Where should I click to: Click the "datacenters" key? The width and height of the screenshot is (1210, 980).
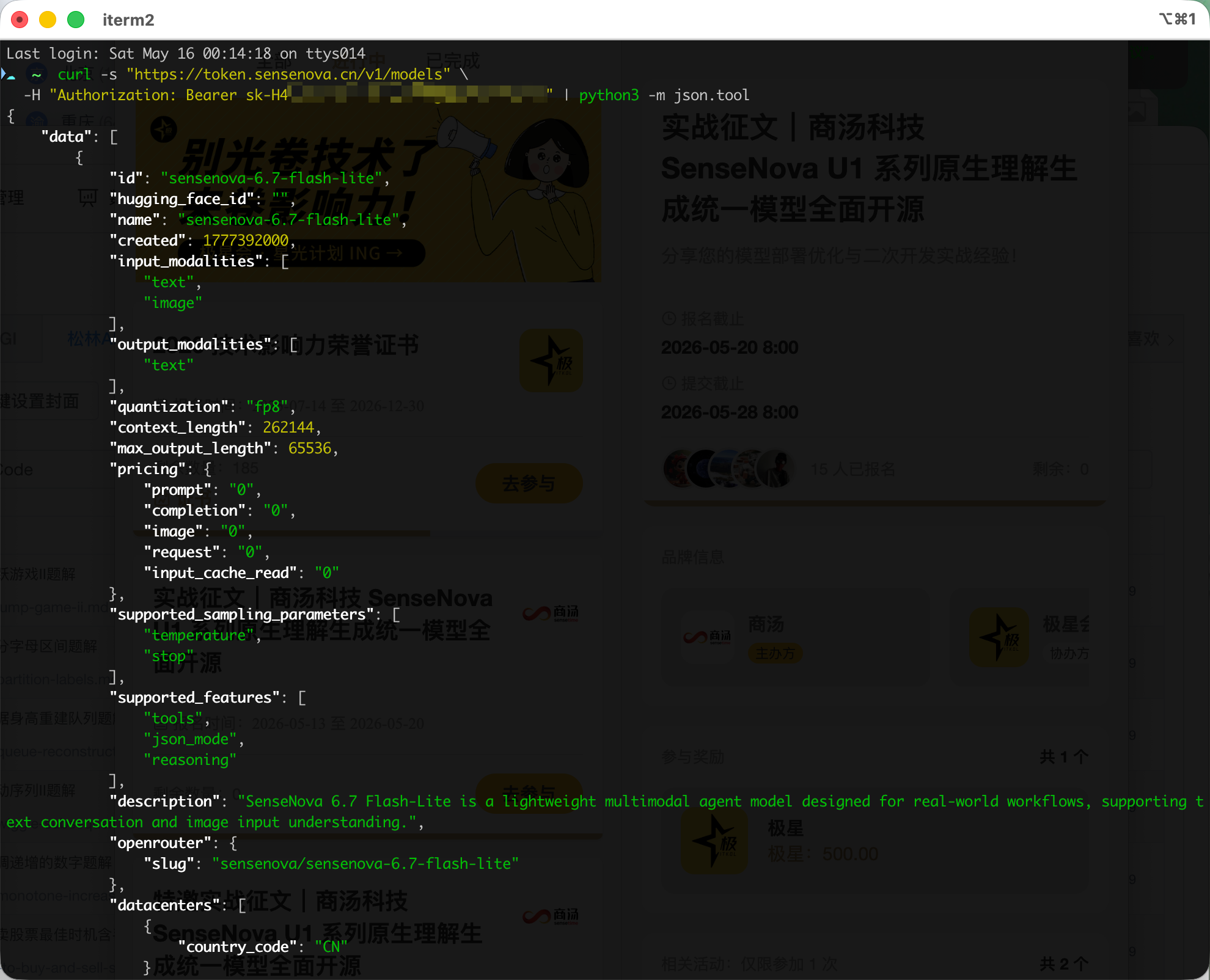[x=164, y=905]
